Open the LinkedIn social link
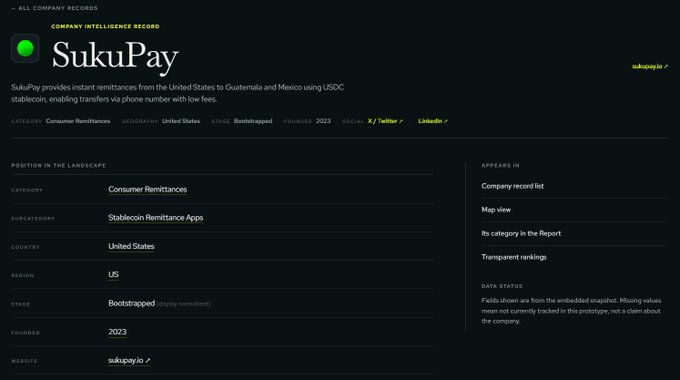680x380 pixels. coord(433,121)
